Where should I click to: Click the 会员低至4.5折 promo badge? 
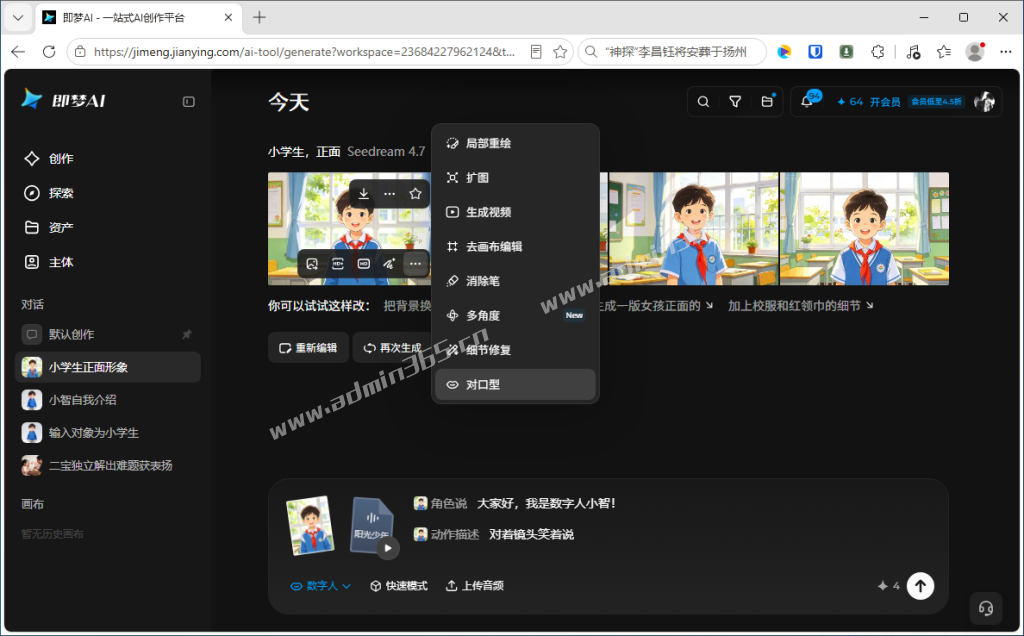[936, 101]
